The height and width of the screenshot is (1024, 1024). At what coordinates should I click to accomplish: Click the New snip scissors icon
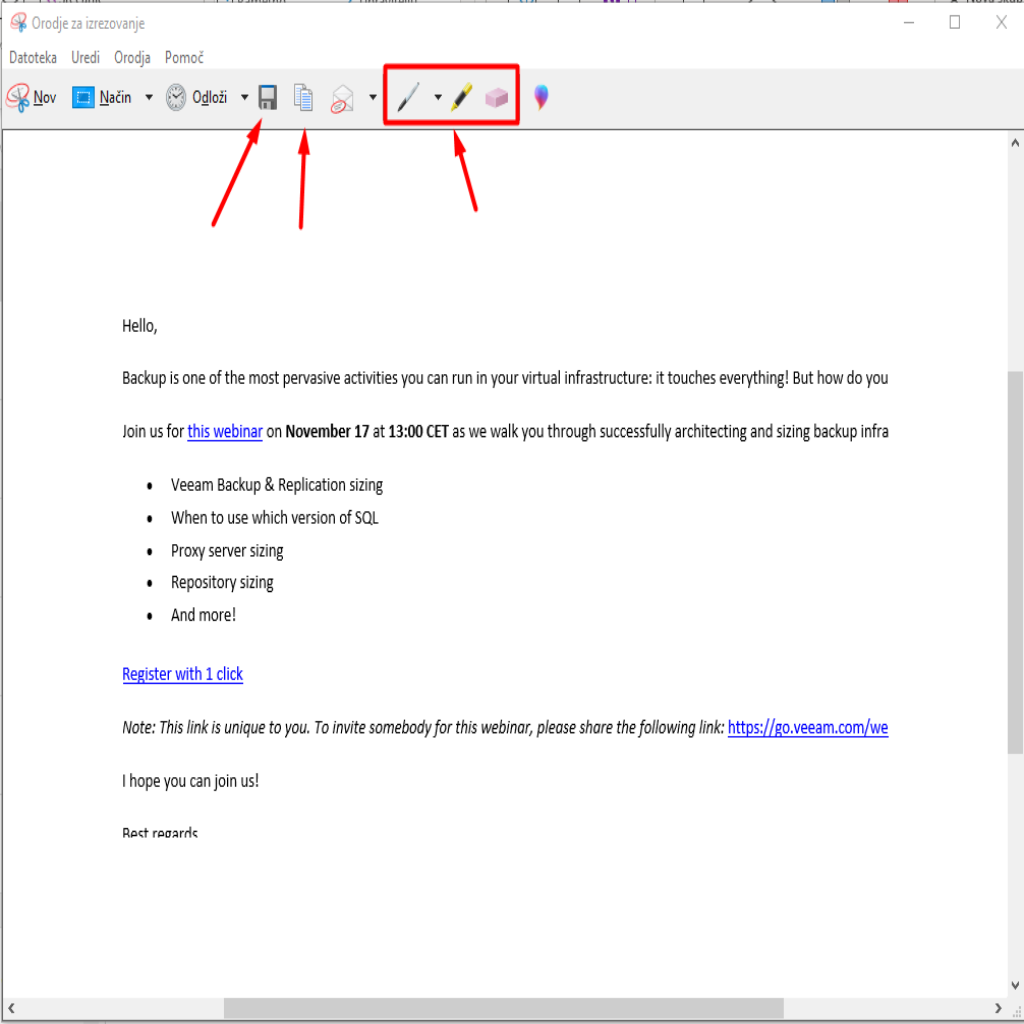[x=18, y=97]
